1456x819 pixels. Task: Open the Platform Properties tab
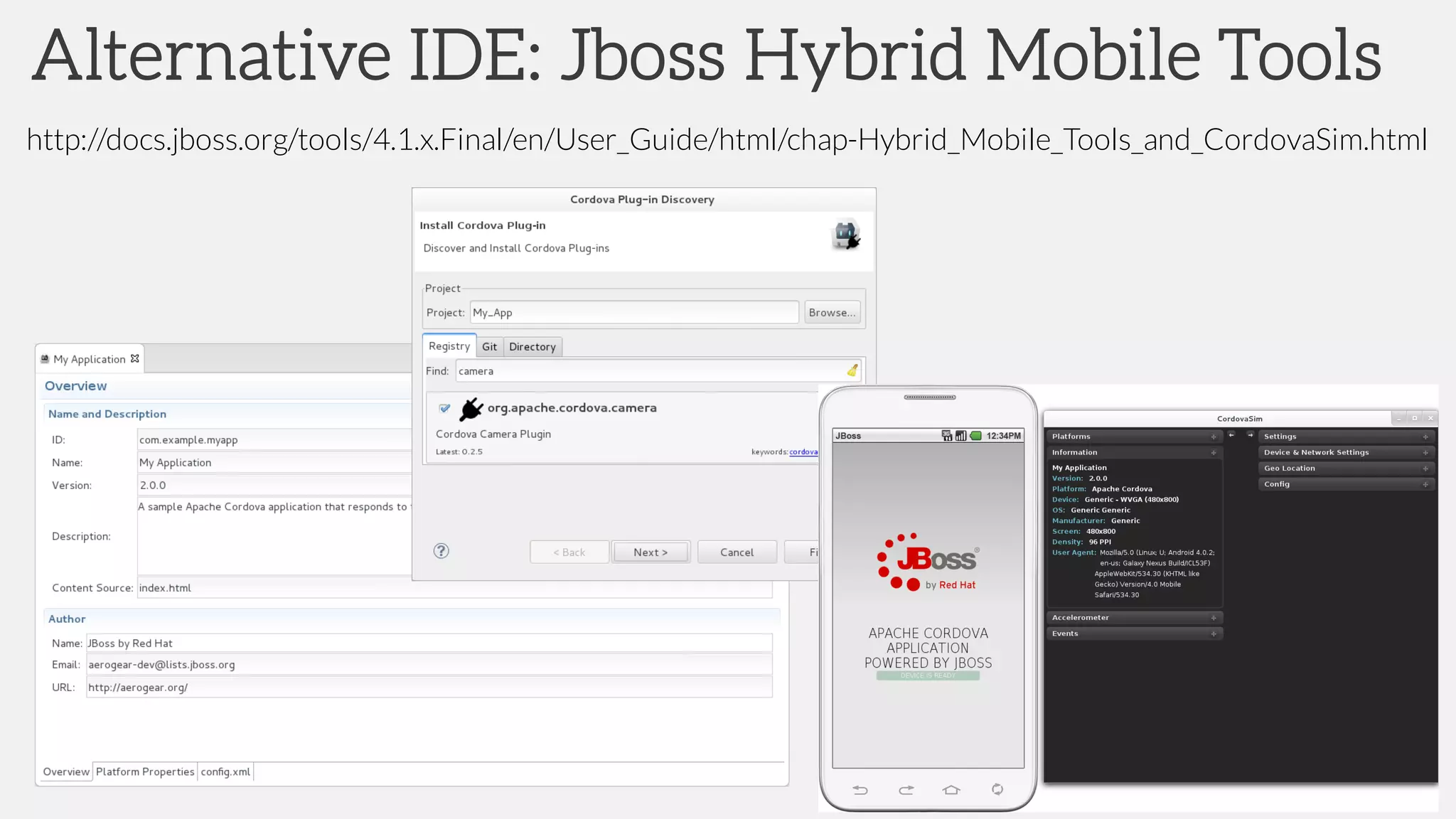(145, 771)
